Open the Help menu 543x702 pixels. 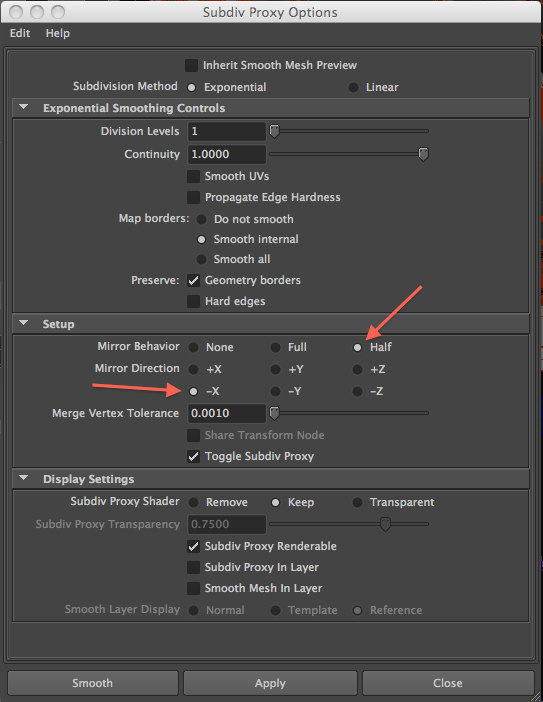[x=58, y=33]
